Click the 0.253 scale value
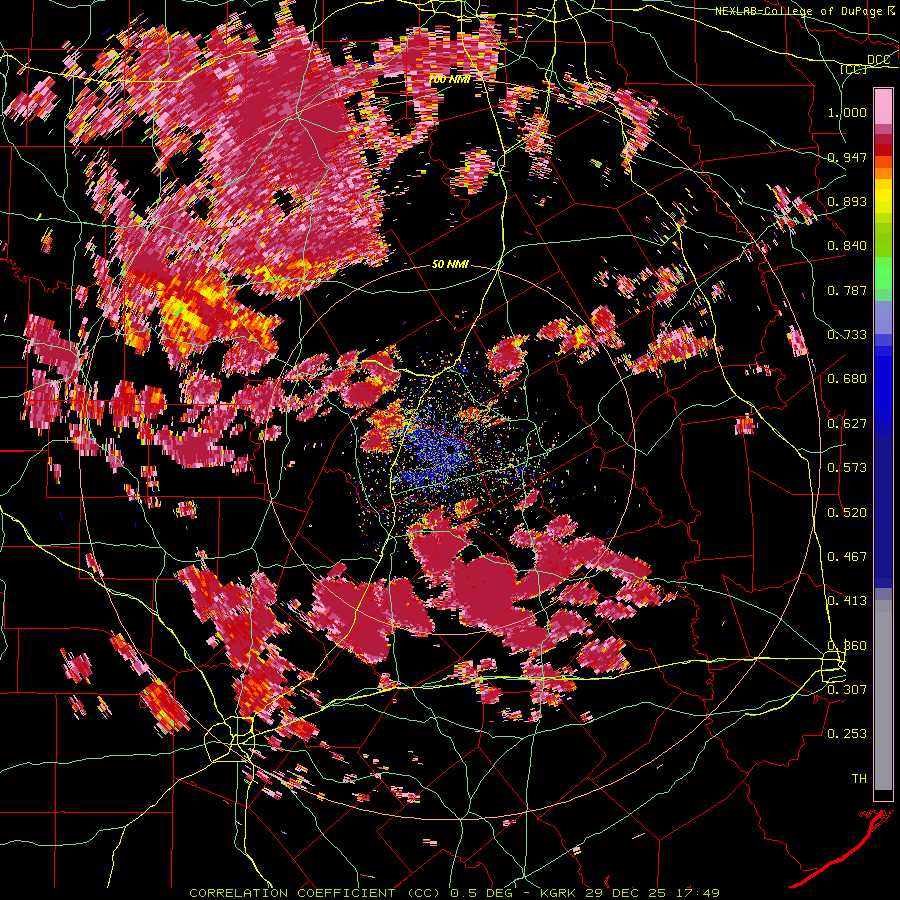Image resolution: width=900 pixels, height=900 pixels. (x=847, y=734)
